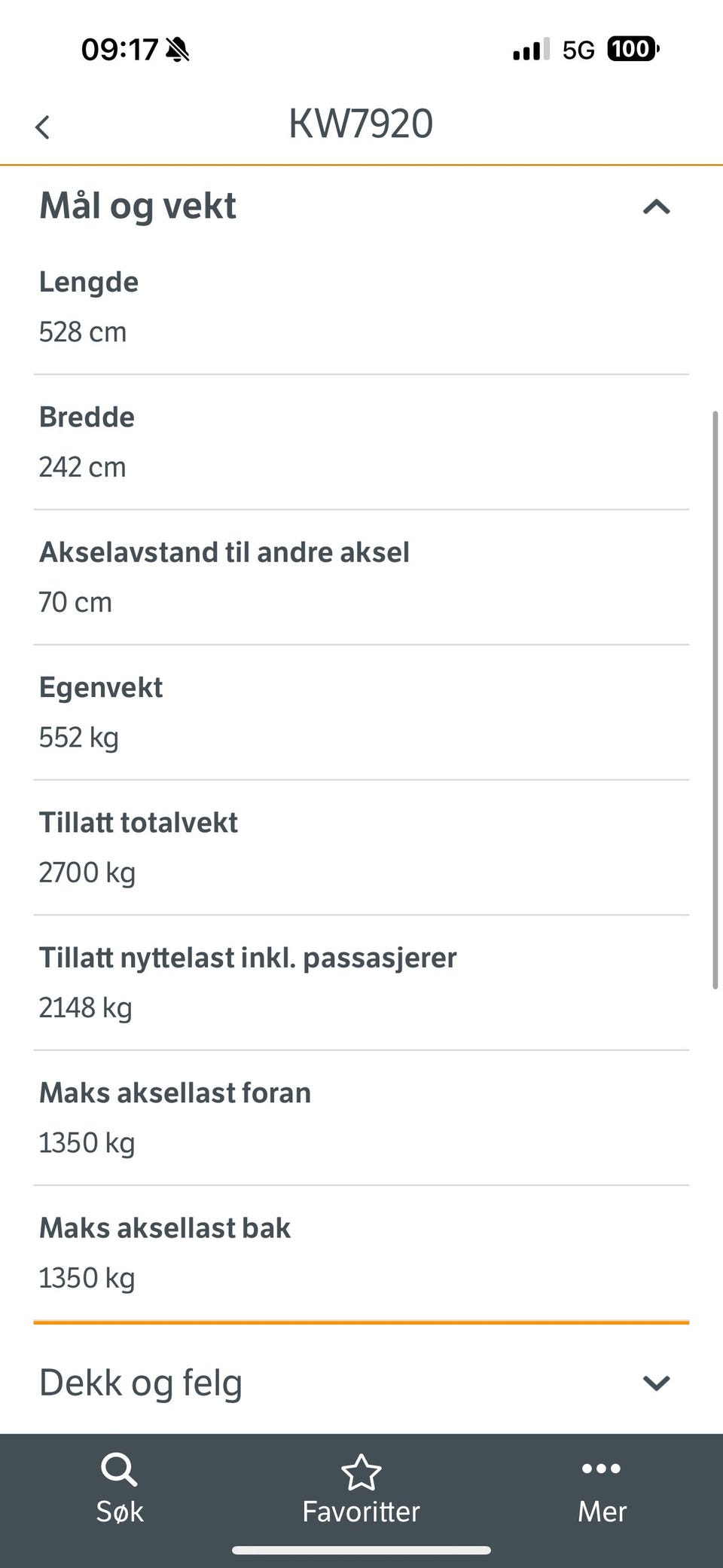Select the Egenvekt 552 kg row
The image size is (723, 1568).
pos(361,713)
